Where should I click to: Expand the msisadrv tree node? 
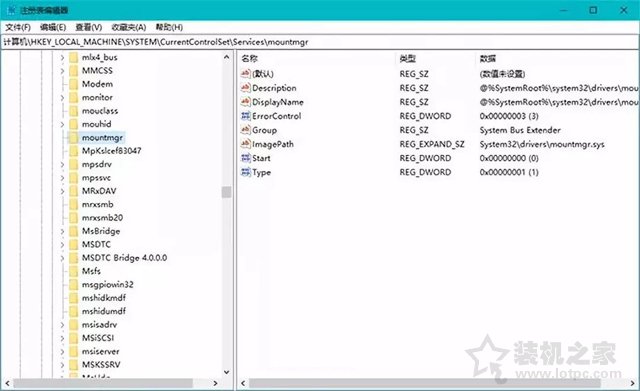(x=62, y=325)
